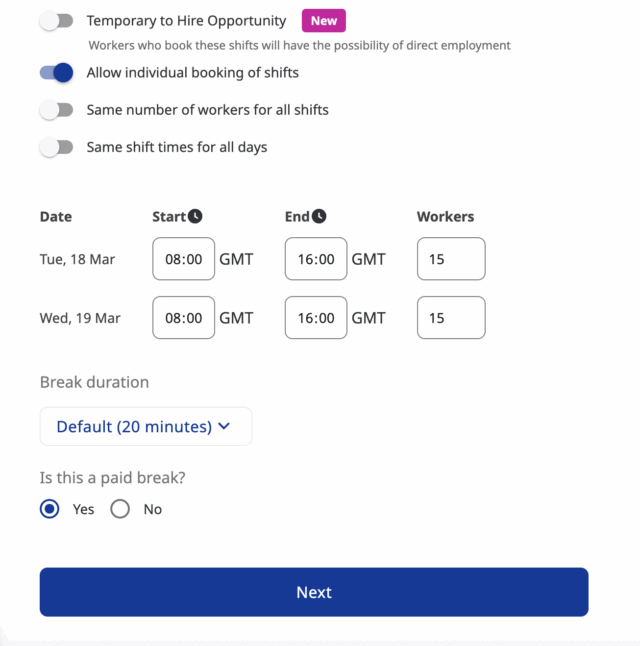Click the clock icon next to Start

point(195,216)
